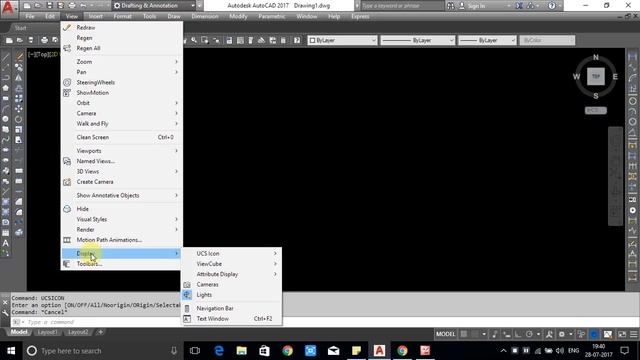
Task: Open Named Views from the View menu
Action: [x=122, y=161]
